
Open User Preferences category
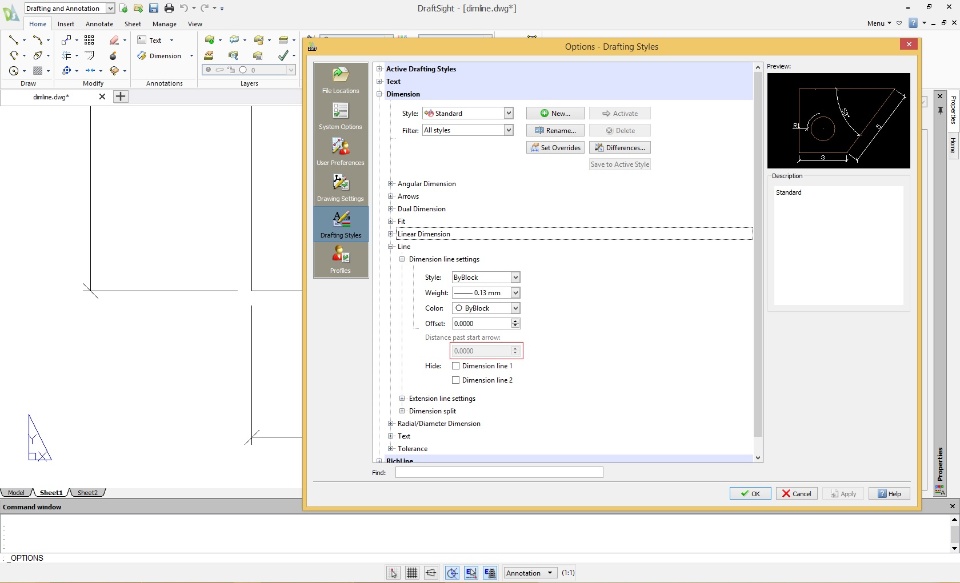tap(340, 151)
